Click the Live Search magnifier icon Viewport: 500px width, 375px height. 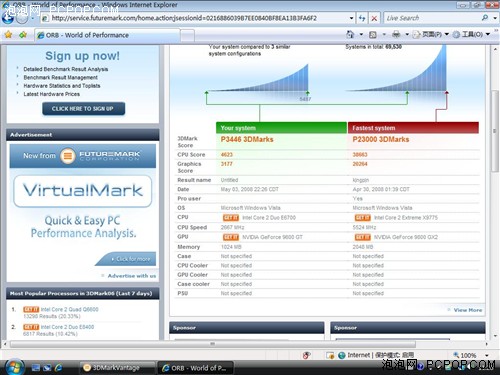coord(485,18)
